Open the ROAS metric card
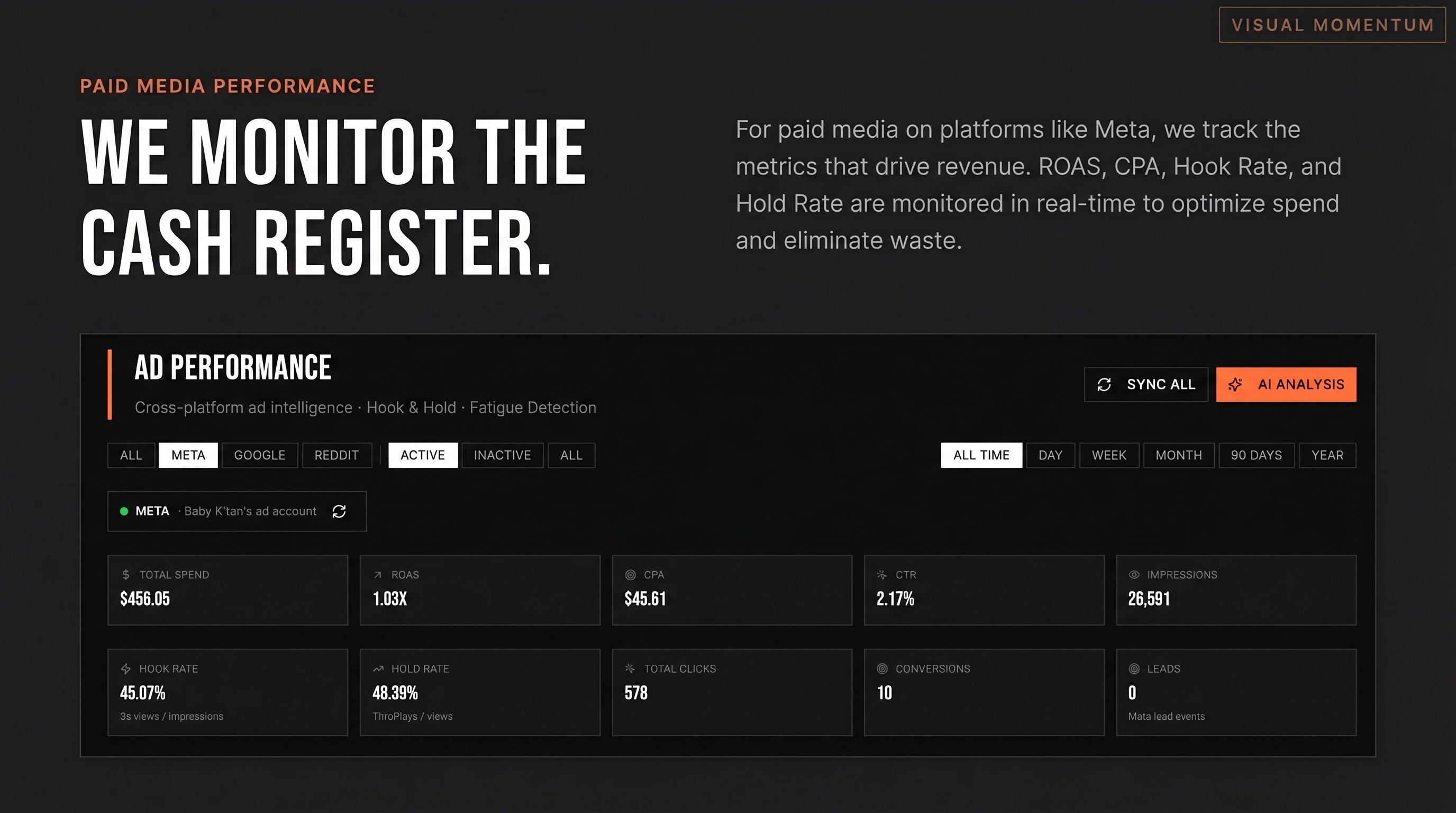 pyautogui.click(x=479, y=590)
